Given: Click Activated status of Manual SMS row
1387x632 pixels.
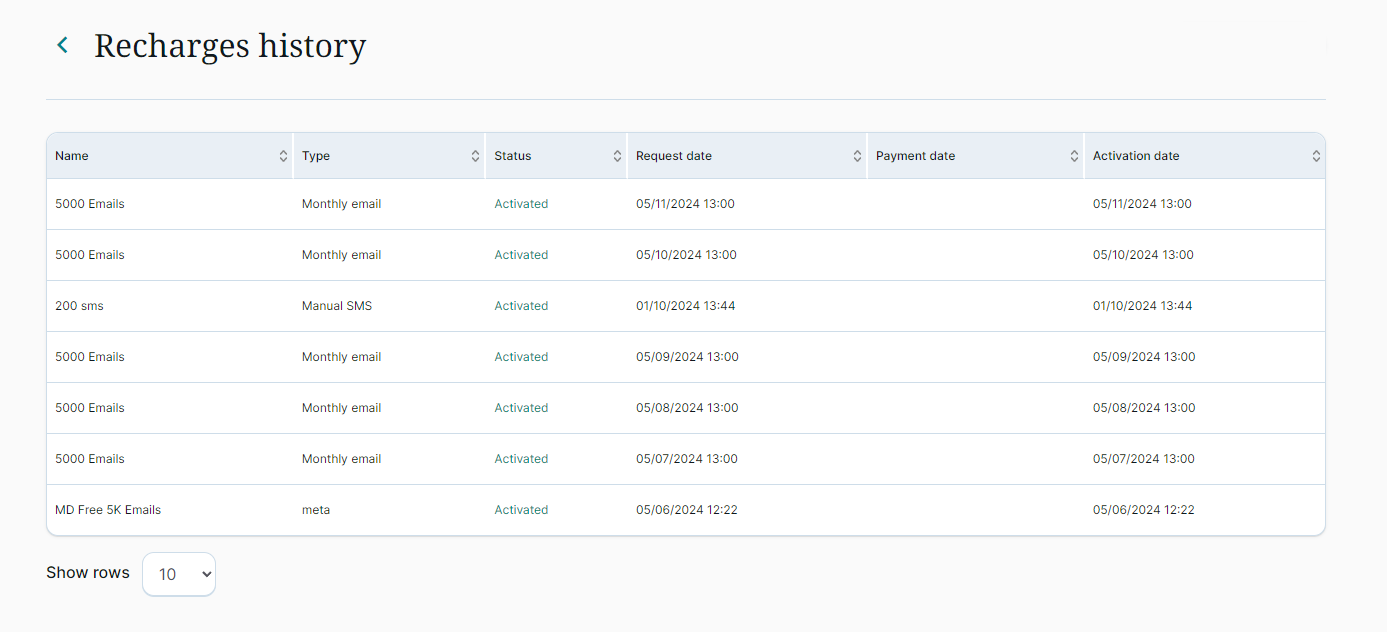Looking at the screenshot, I should tap(521, 306).
